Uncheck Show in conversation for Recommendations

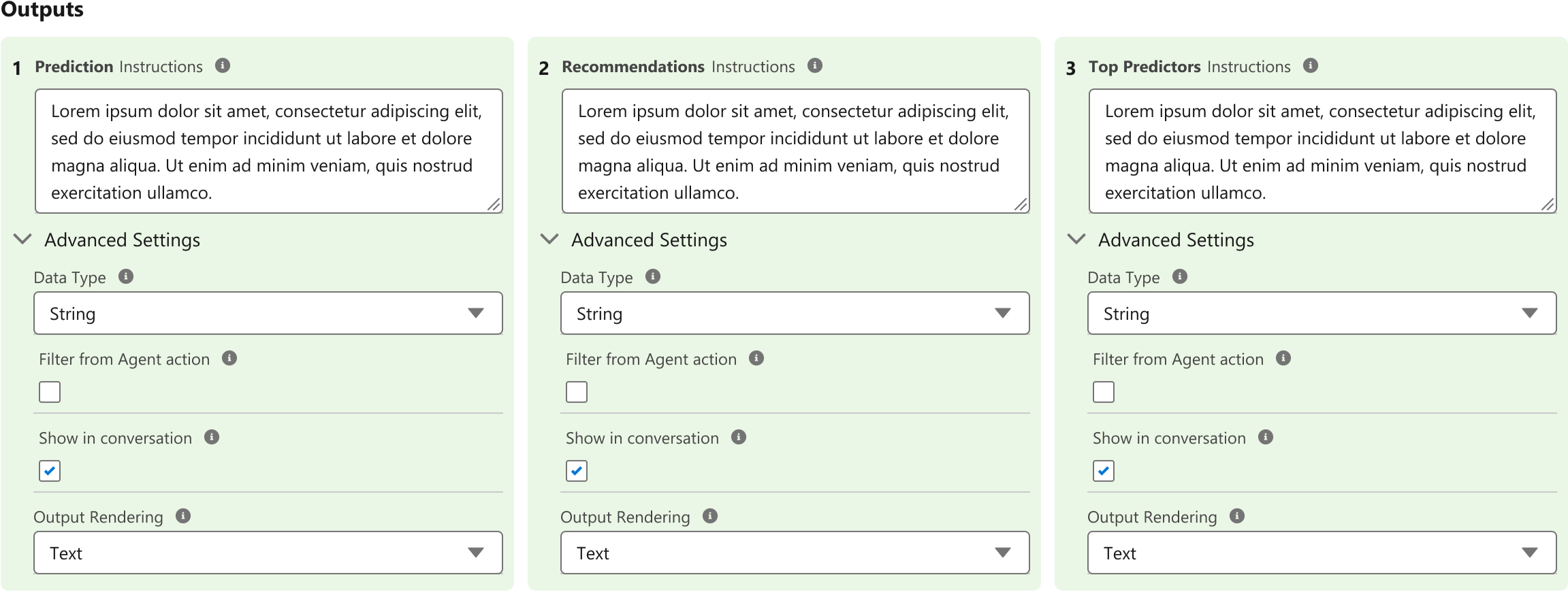coord(577,471)
